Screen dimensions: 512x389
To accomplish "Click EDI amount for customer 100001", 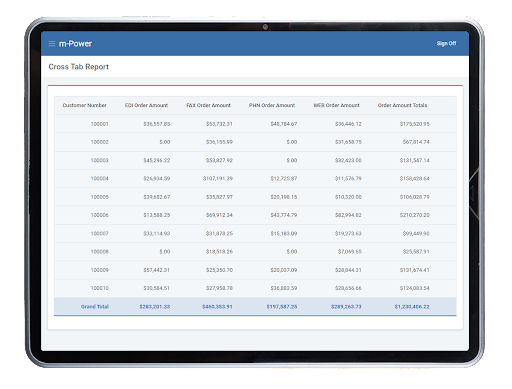I will (157, 124).
